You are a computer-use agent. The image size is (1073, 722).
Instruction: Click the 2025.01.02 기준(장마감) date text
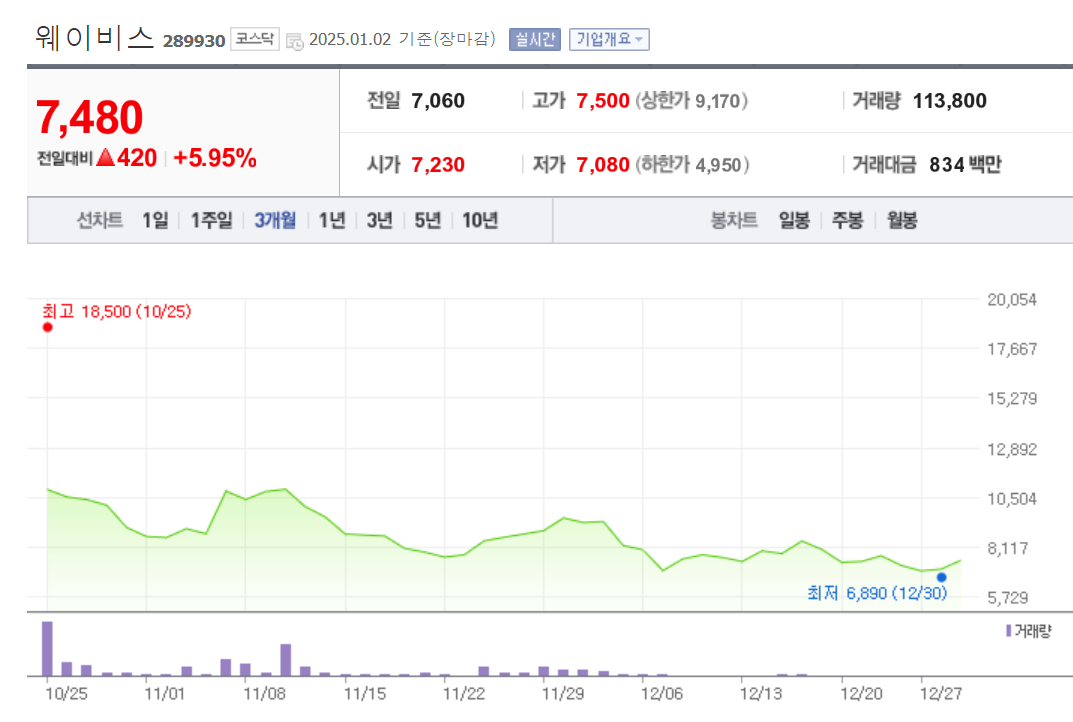402,39
